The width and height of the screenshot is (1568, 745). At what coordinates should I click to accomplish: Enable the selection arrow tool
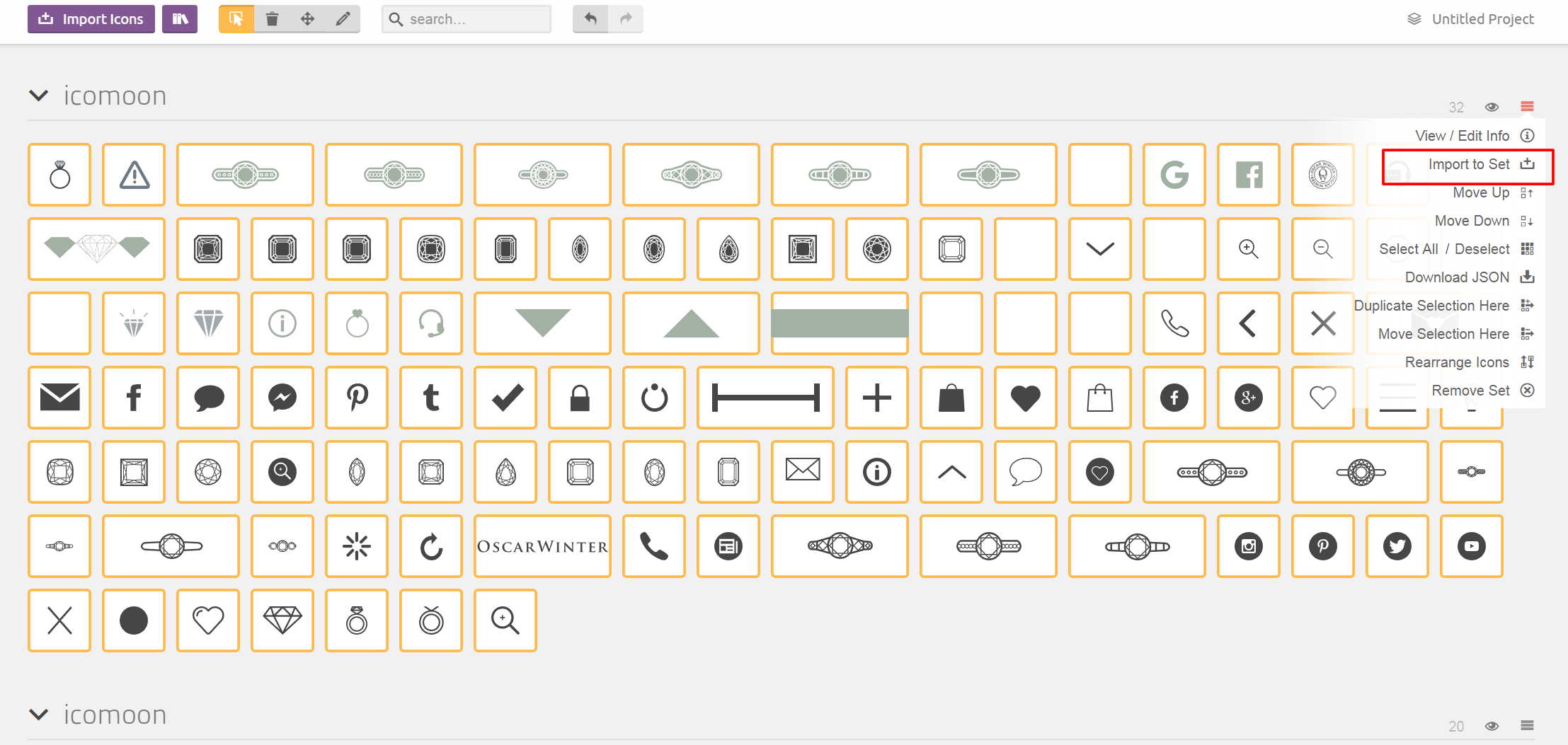tap(236, 19)
